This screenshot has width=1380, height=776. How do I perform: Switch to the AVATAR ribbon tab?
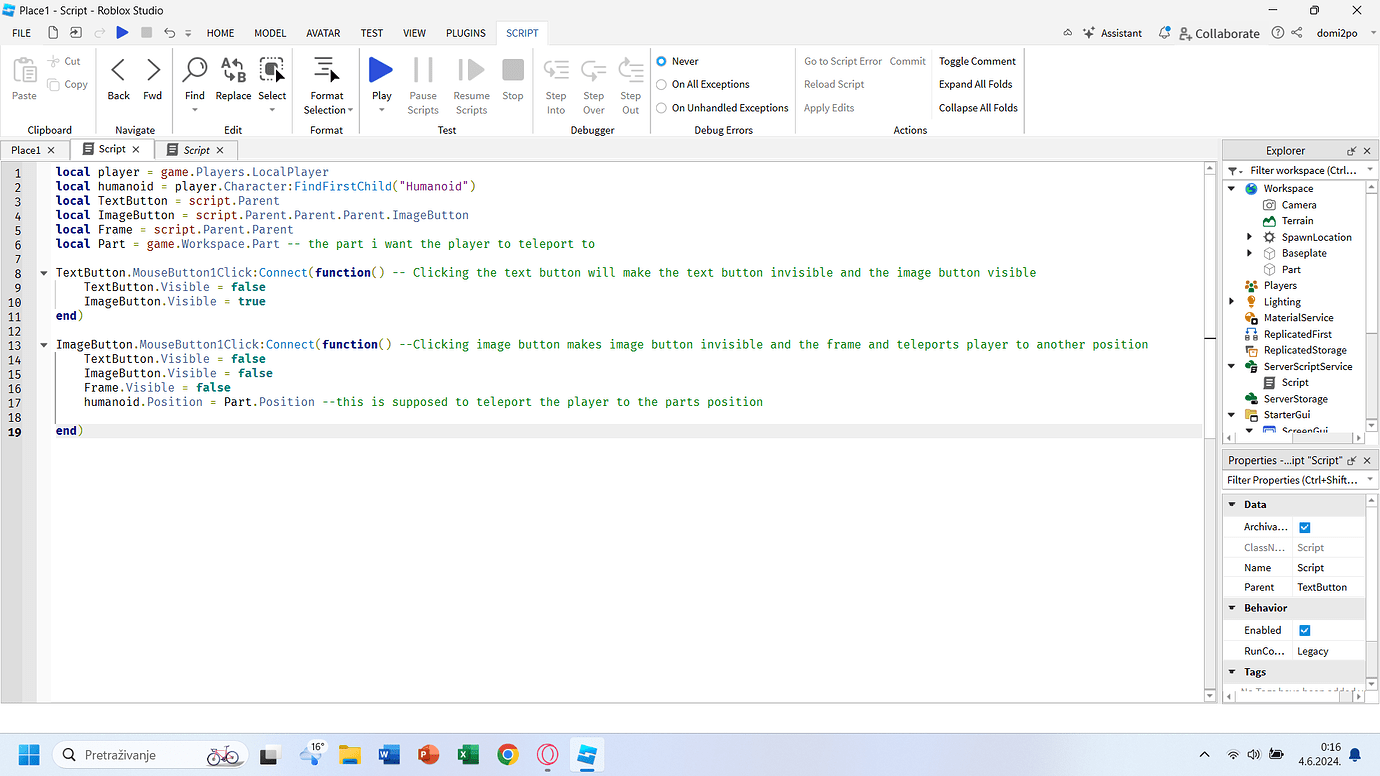[323, 33]
